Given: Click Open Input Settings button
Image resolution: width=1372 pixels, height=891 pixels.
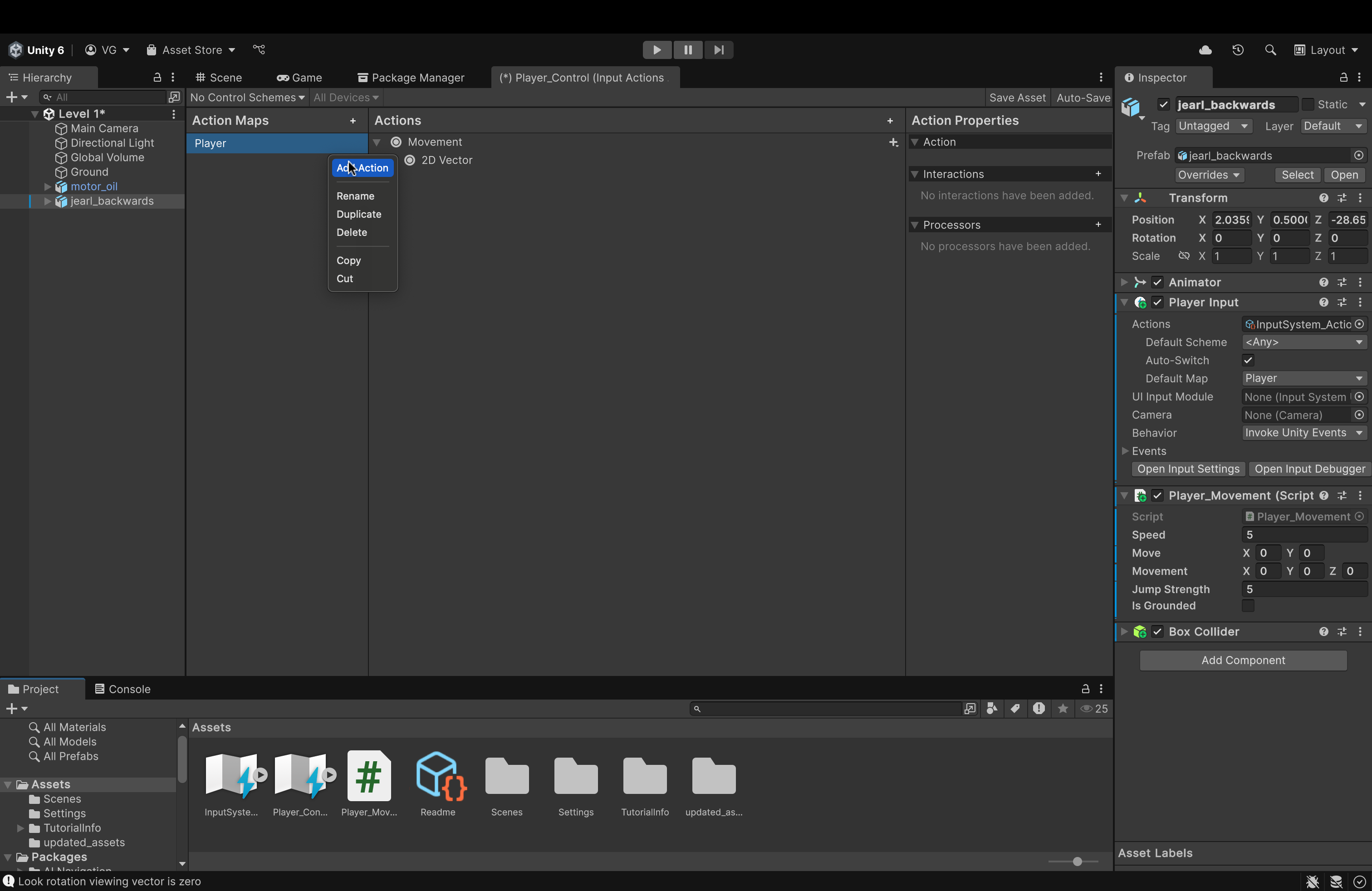Looking at the screenshot, I should [x=1187, y=469].
